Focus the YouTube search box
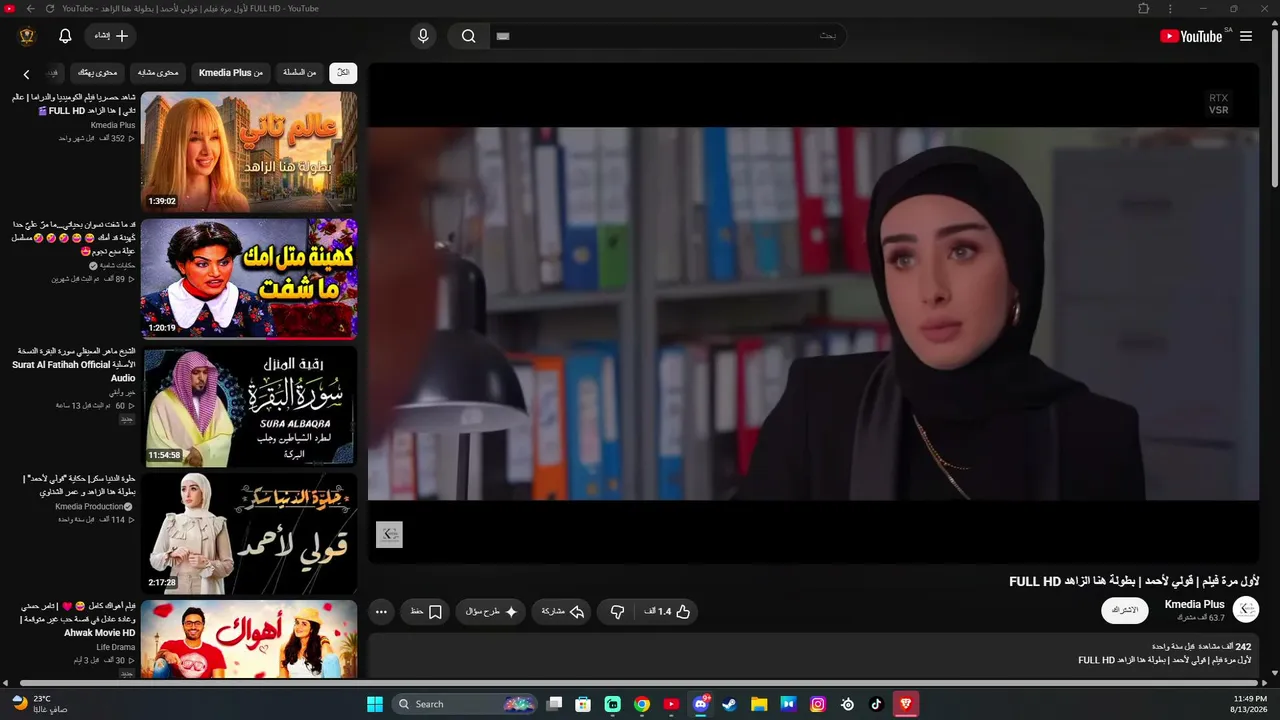 pos(668,36)
